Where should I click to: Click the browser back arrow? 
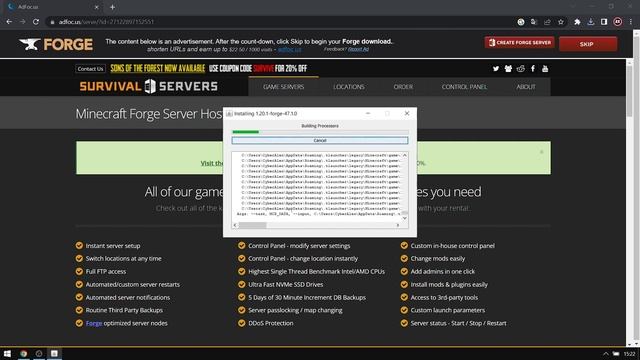[x=9, y=22]
